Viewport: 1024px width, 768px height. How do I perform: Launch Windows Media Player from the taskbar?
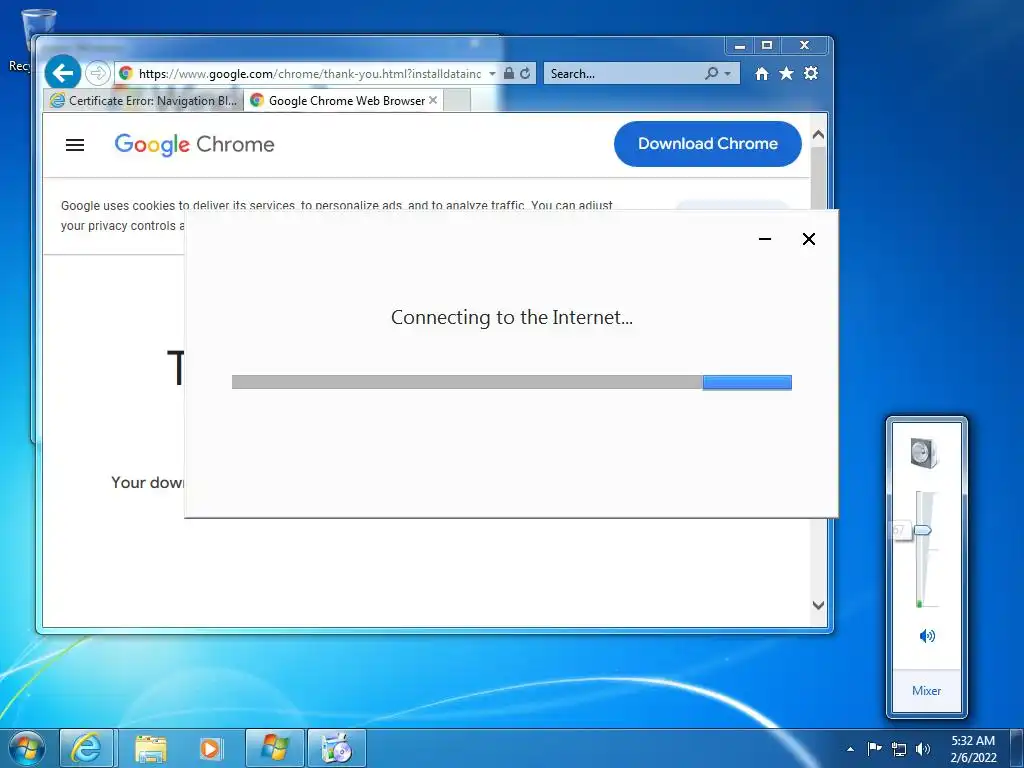(210, 748)
